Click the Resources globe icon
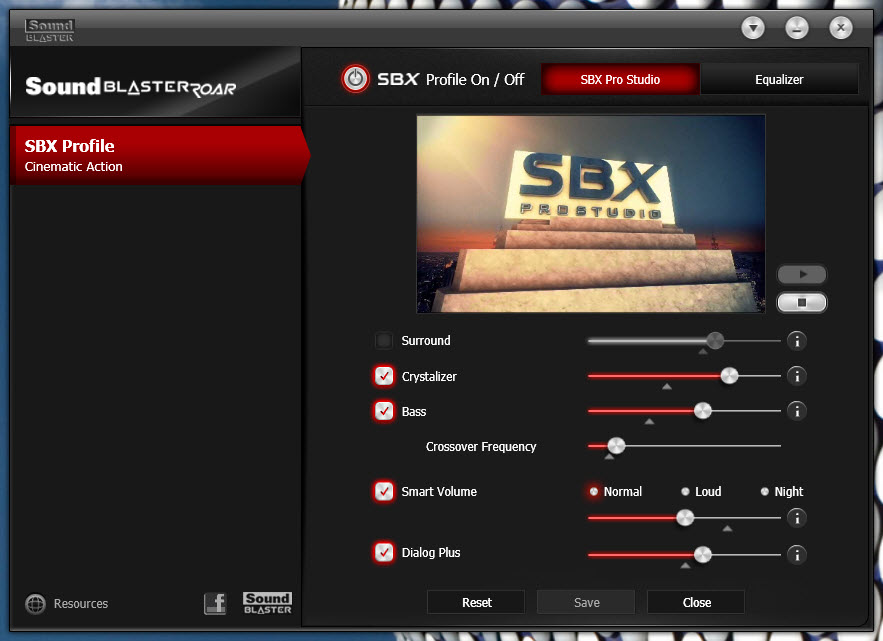The width and height of the screenshot is (883, 641). coord(35,604)
